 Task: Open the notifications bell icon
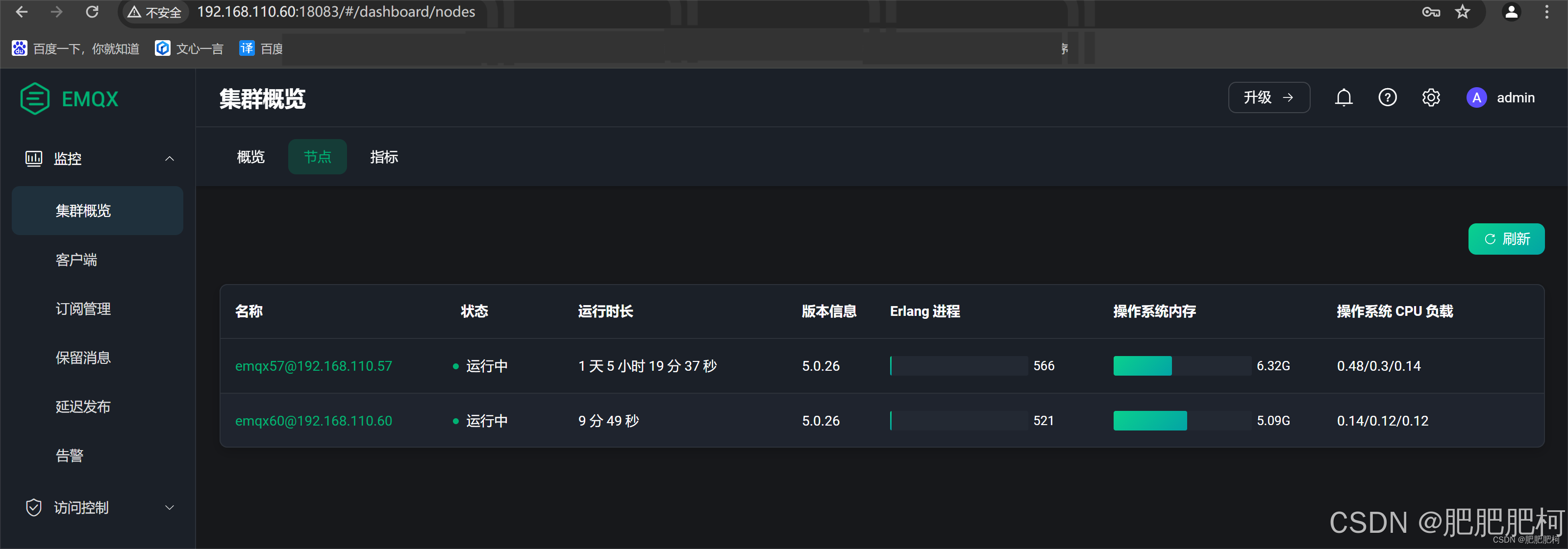(1344, 97)
